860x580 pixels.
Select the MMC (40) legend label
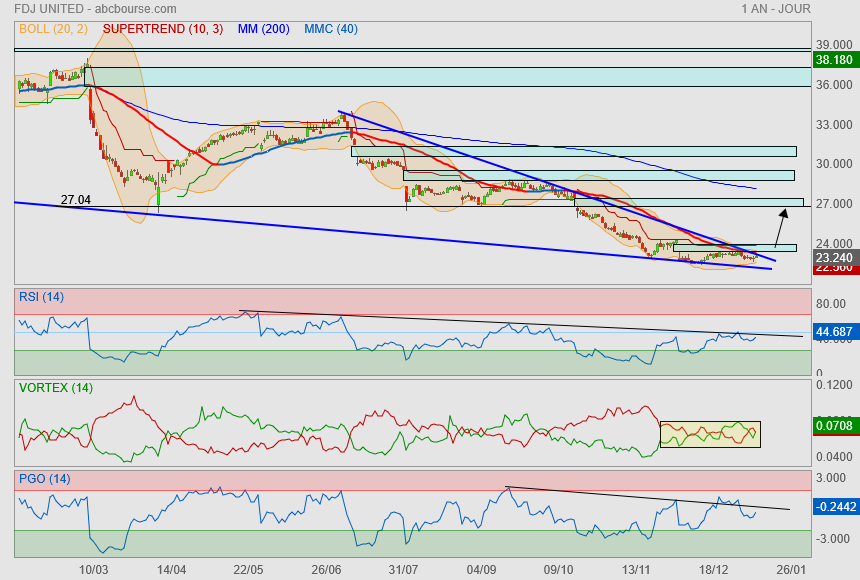(331, 29)
